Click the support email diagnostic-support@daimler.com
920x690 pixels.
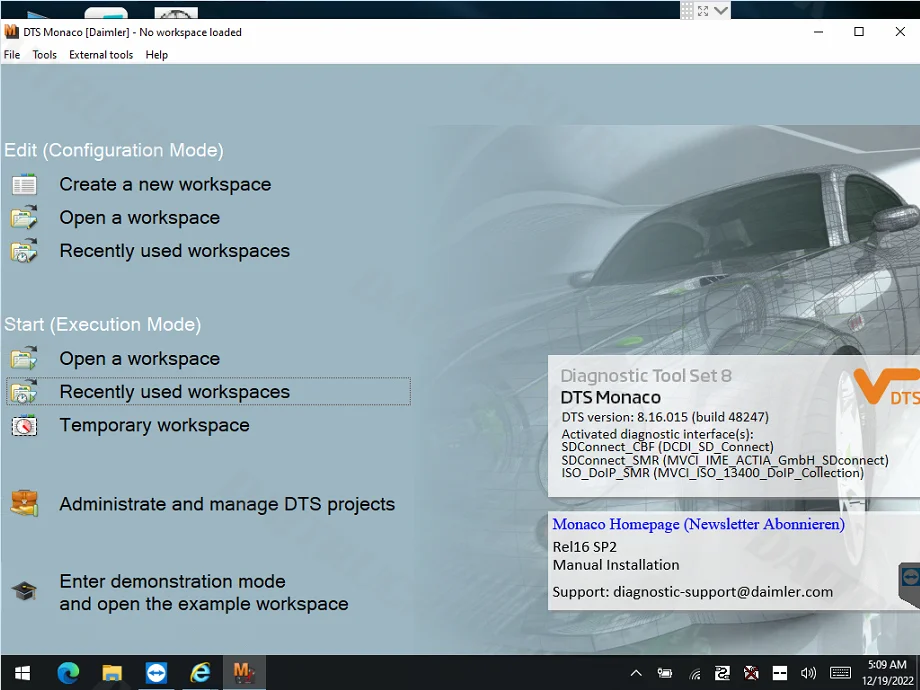click(723, 592)
